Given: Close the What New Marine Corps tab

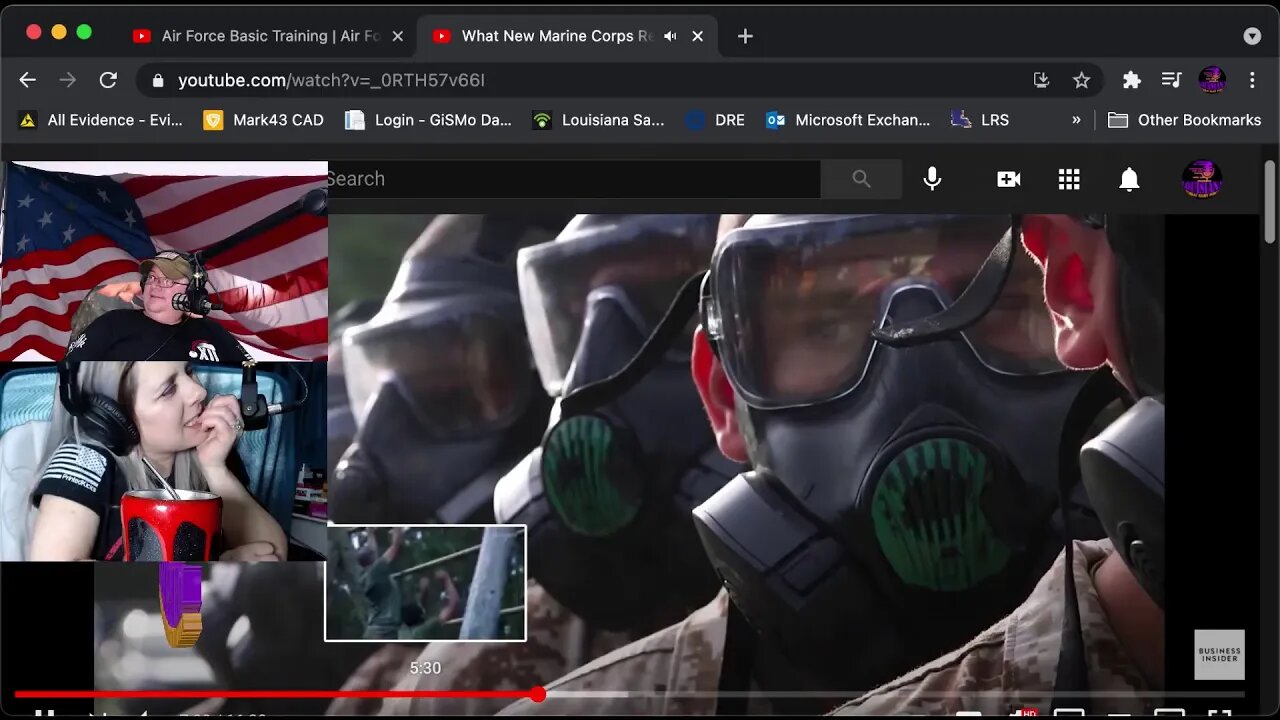Looking at the screenshot, I should [x=697, y=36].
